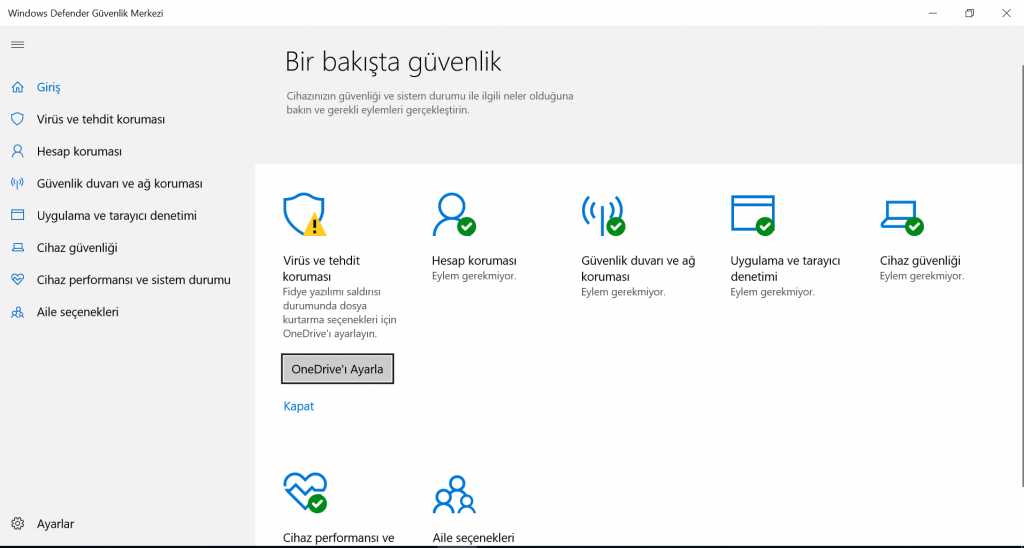Click the antenna icon for Güvenlik duvarı in sidebar
The width and height of the screenshot is (1024, 548).
tap(18, 183)
